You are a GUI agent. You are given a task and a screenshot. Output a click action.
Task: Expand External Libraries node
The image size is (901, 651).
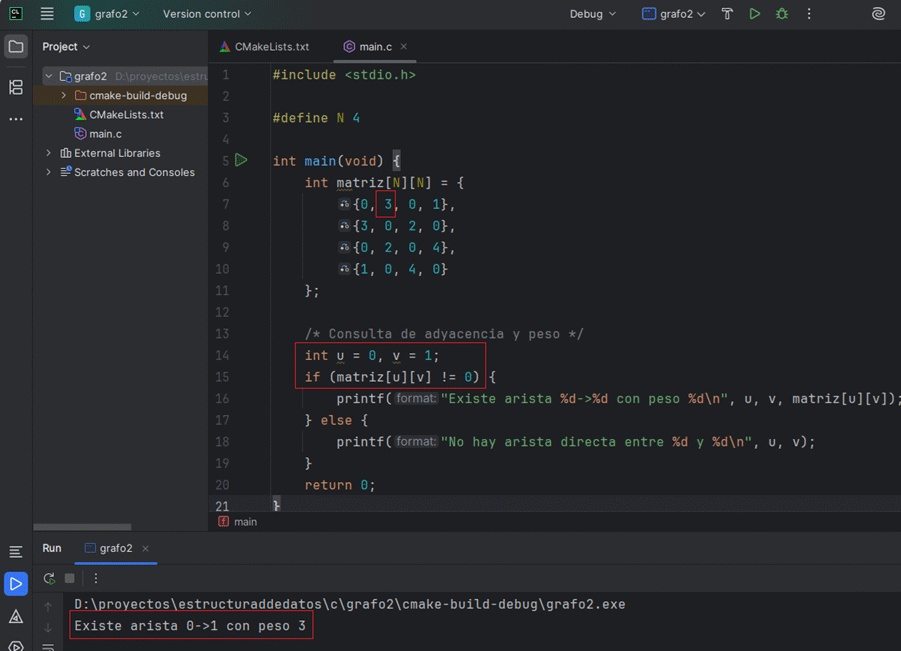coord(49,153)
